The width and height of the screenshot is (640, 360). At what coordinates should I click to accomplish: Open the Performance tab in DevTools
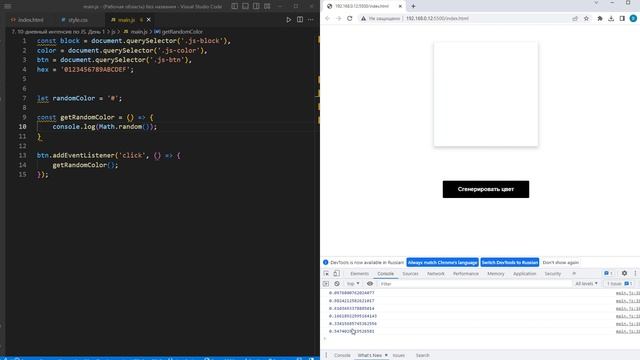[x=466, y=273]
